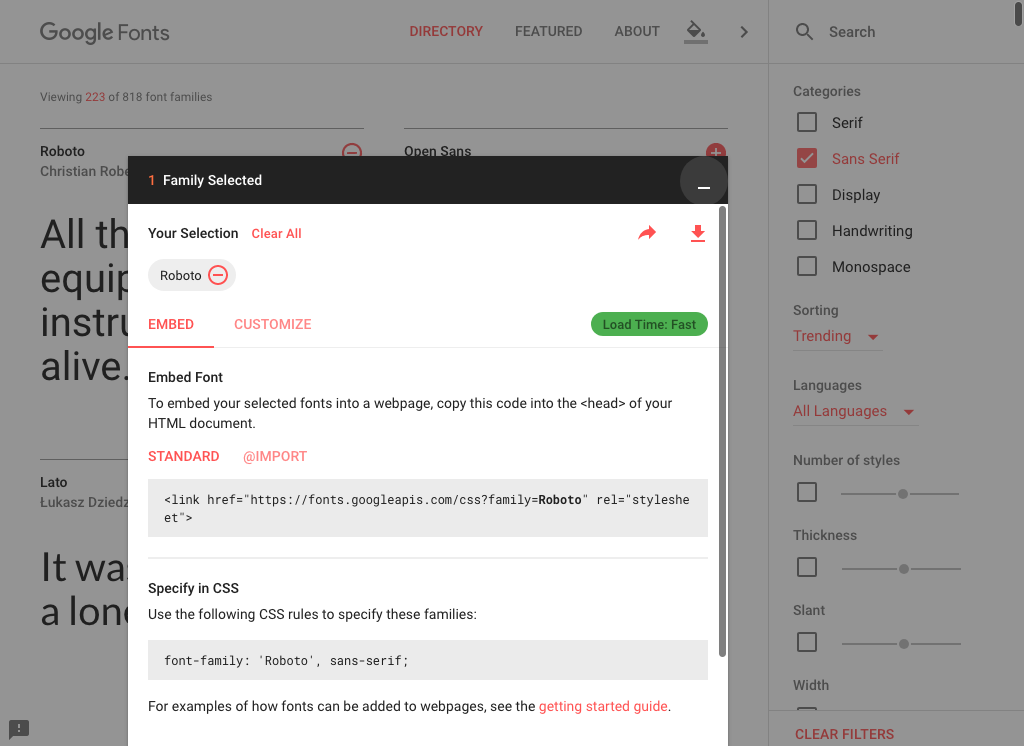Add Open Sans with plus icon

coord(716,152)
